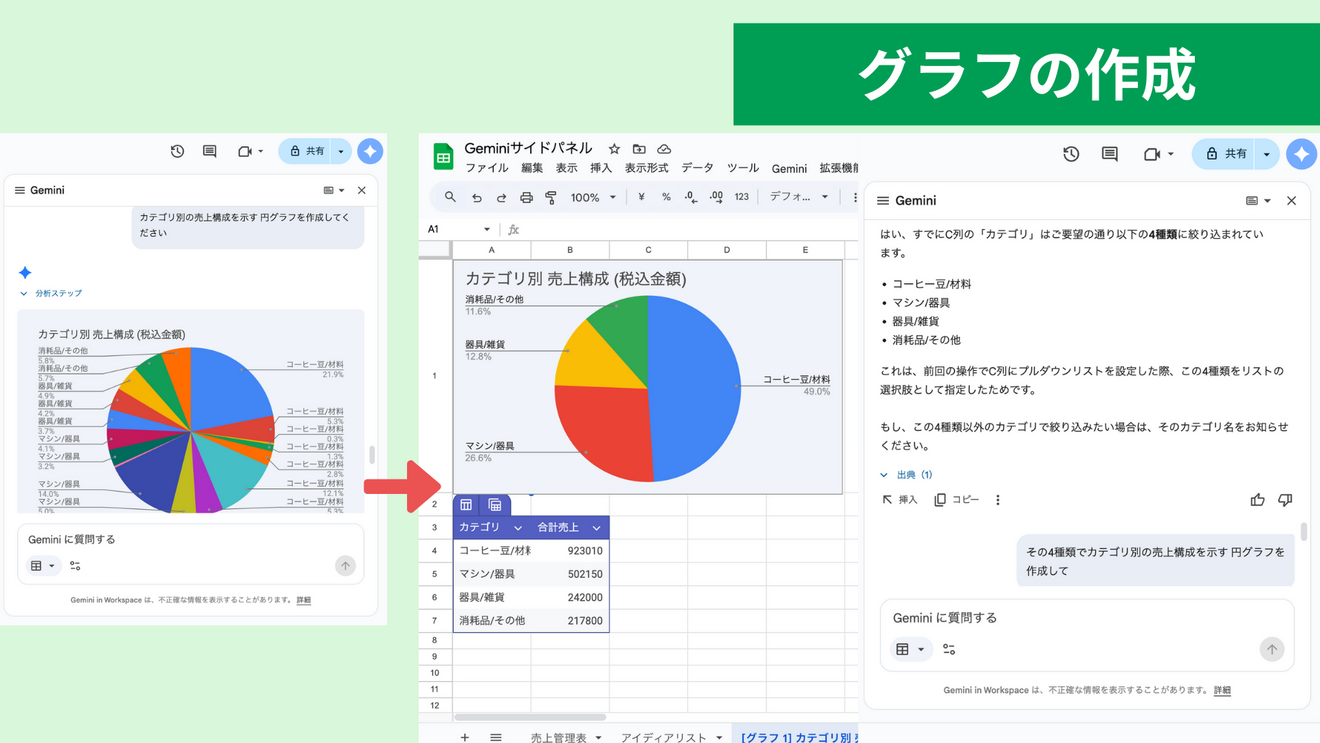Open the カテゴリ column filter dropdown

point(517,528)
